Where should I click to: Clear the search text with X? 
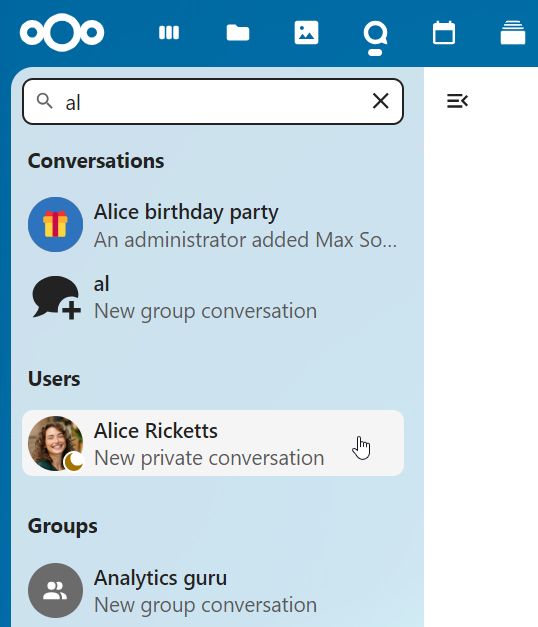(x=381, y=101)
